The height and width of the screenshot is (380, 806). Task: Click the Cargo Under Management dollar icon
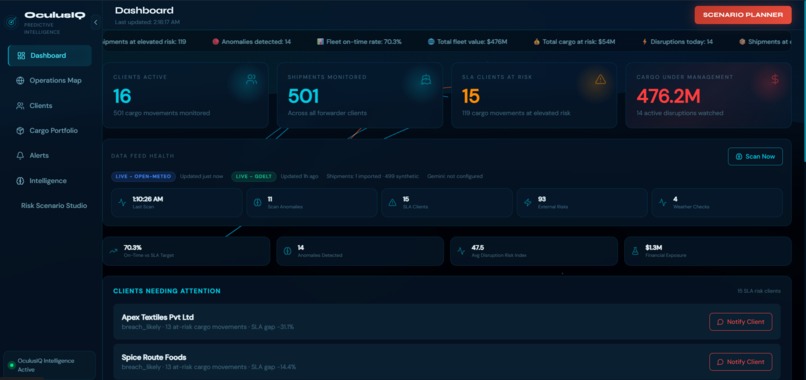tap(775, 79)
